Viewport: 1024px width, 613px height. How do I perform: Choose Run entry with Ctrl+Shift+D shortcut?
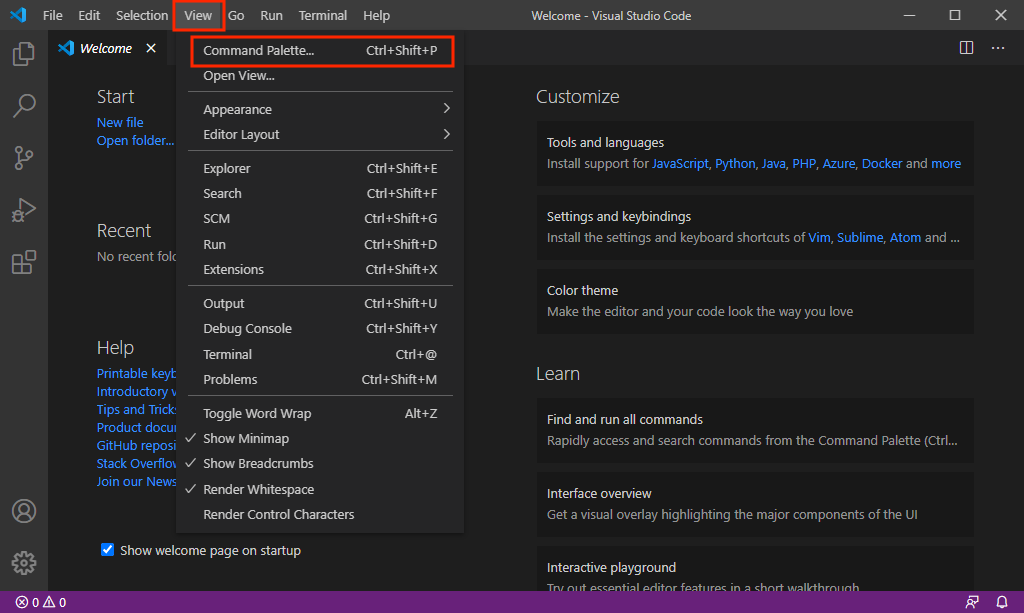coord(320,244)
